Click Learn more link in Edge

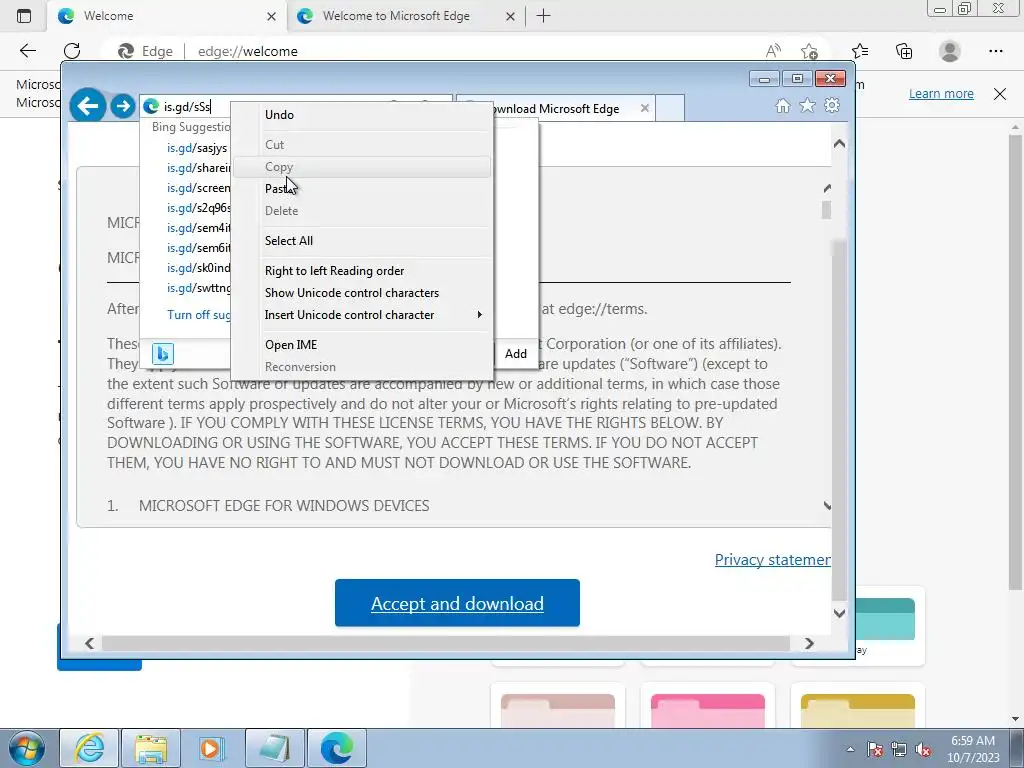pyautogui.click(x=941, y=93)
